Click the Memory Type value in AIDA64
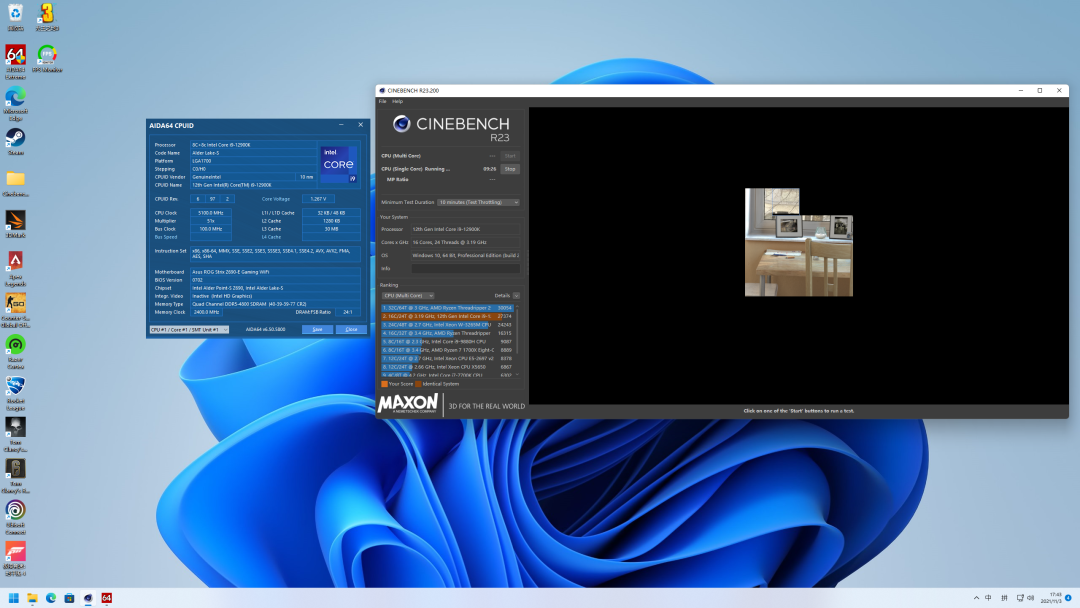The height and width of the screenshot is (608, 1080). tap(275, 304)
